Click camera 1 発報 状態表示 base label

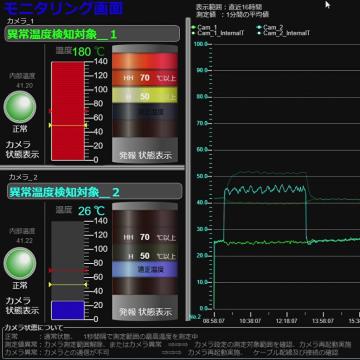tap(145, 155)
